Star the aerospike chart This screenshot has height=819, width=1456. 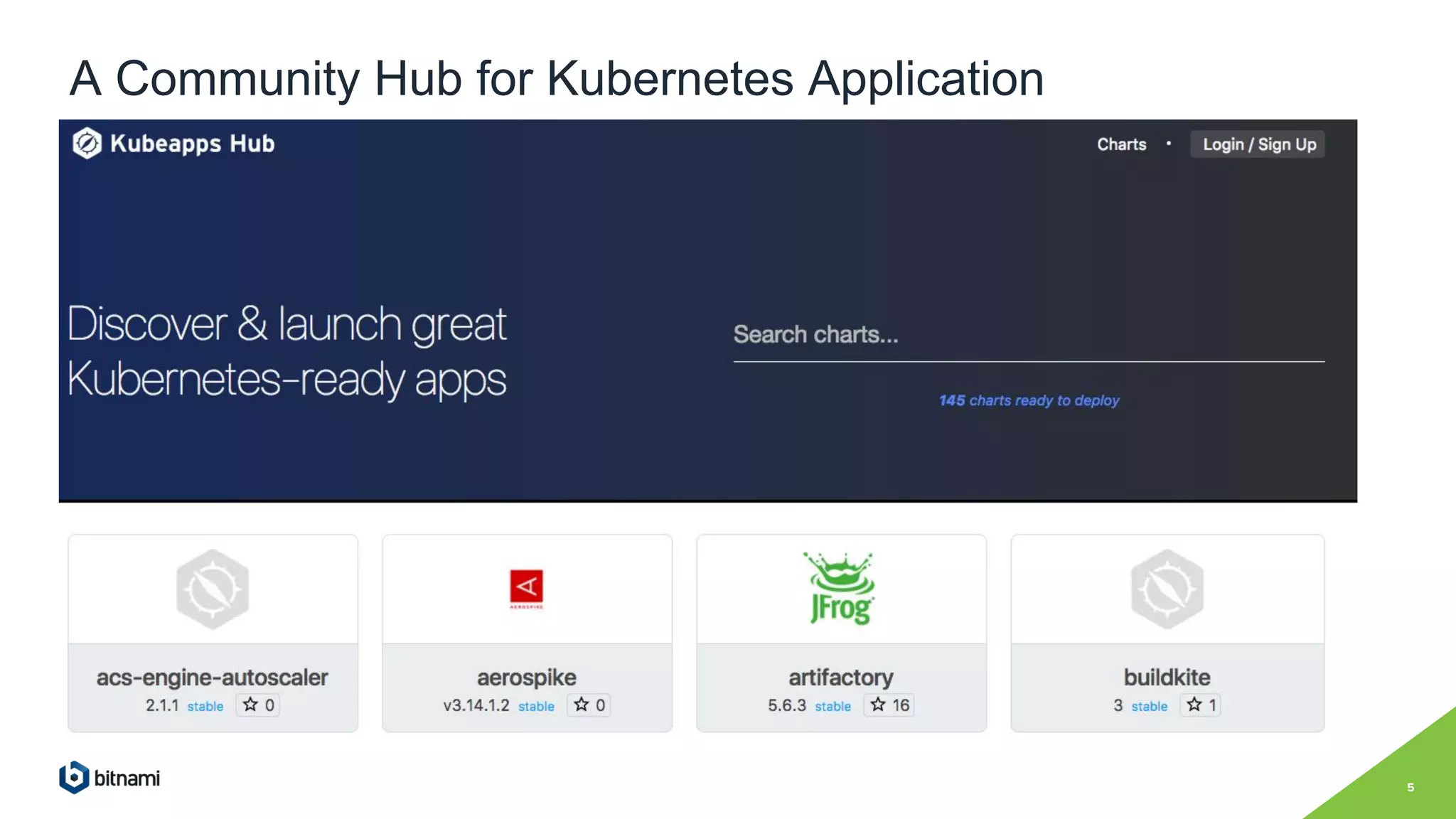click(x=589, y=705)
